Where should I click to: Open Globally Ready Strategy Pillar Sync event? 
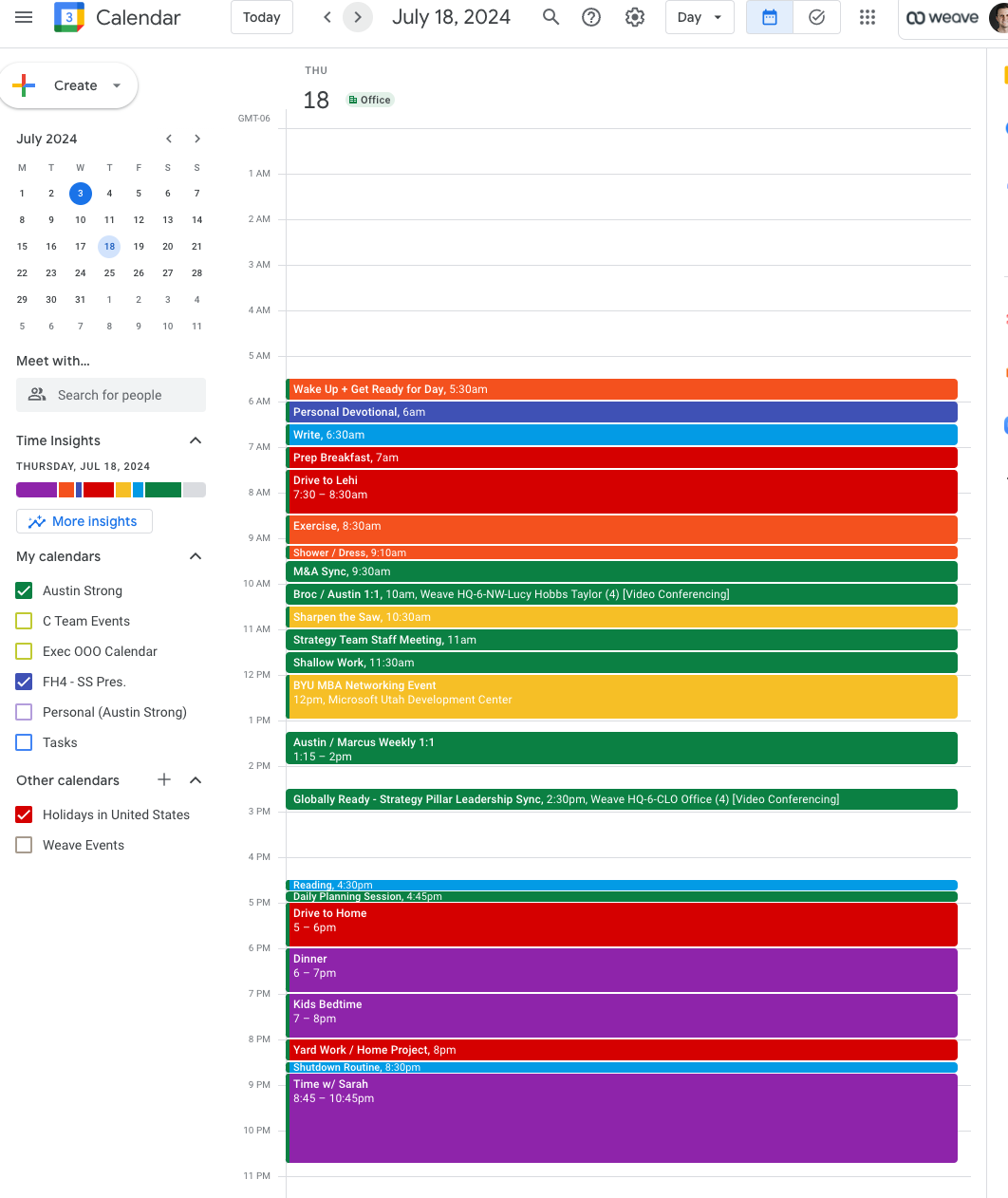pos(622,799)
